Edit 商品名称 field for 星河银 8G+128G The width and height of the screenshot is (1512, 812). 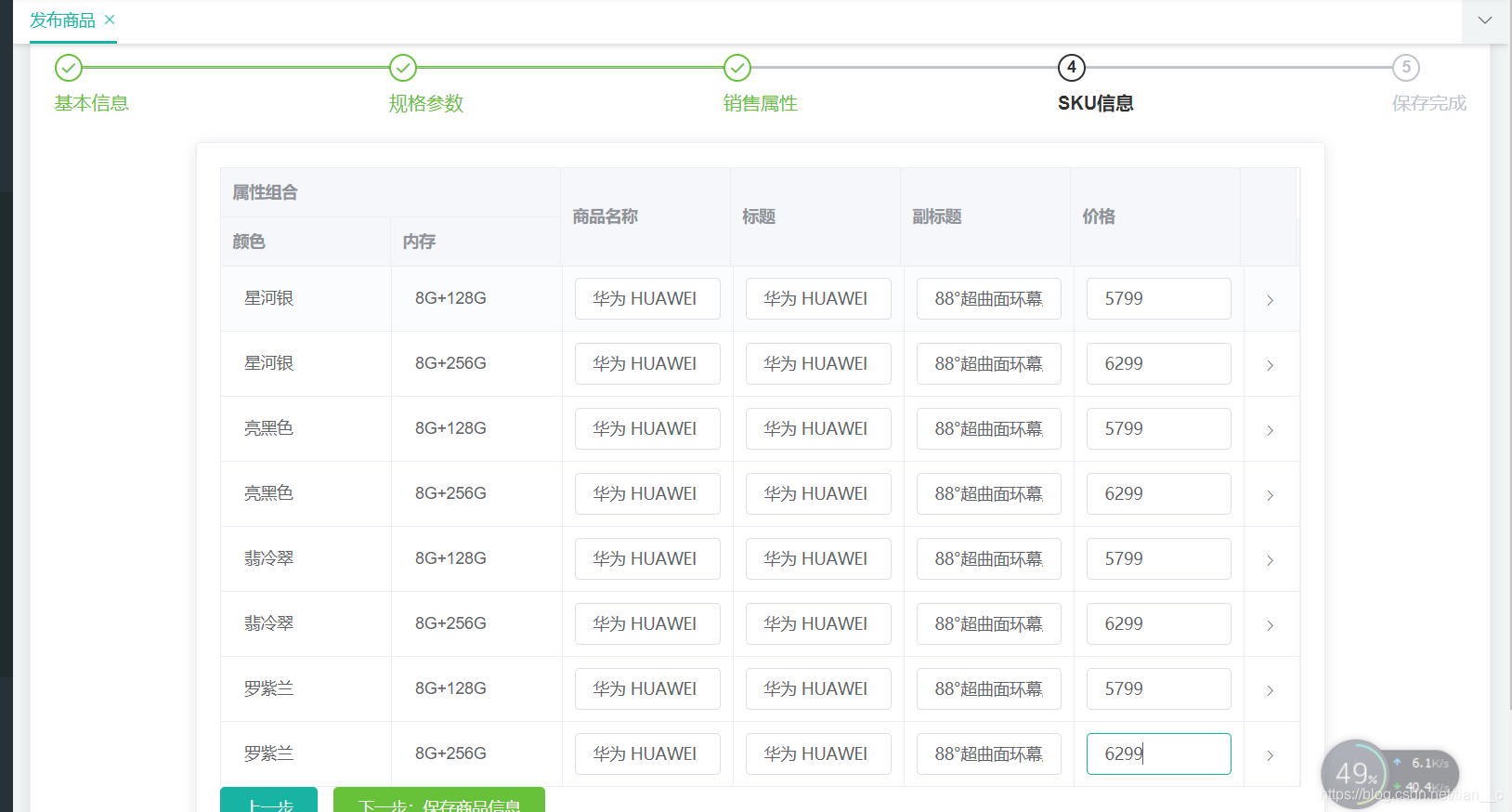[647, 298]
